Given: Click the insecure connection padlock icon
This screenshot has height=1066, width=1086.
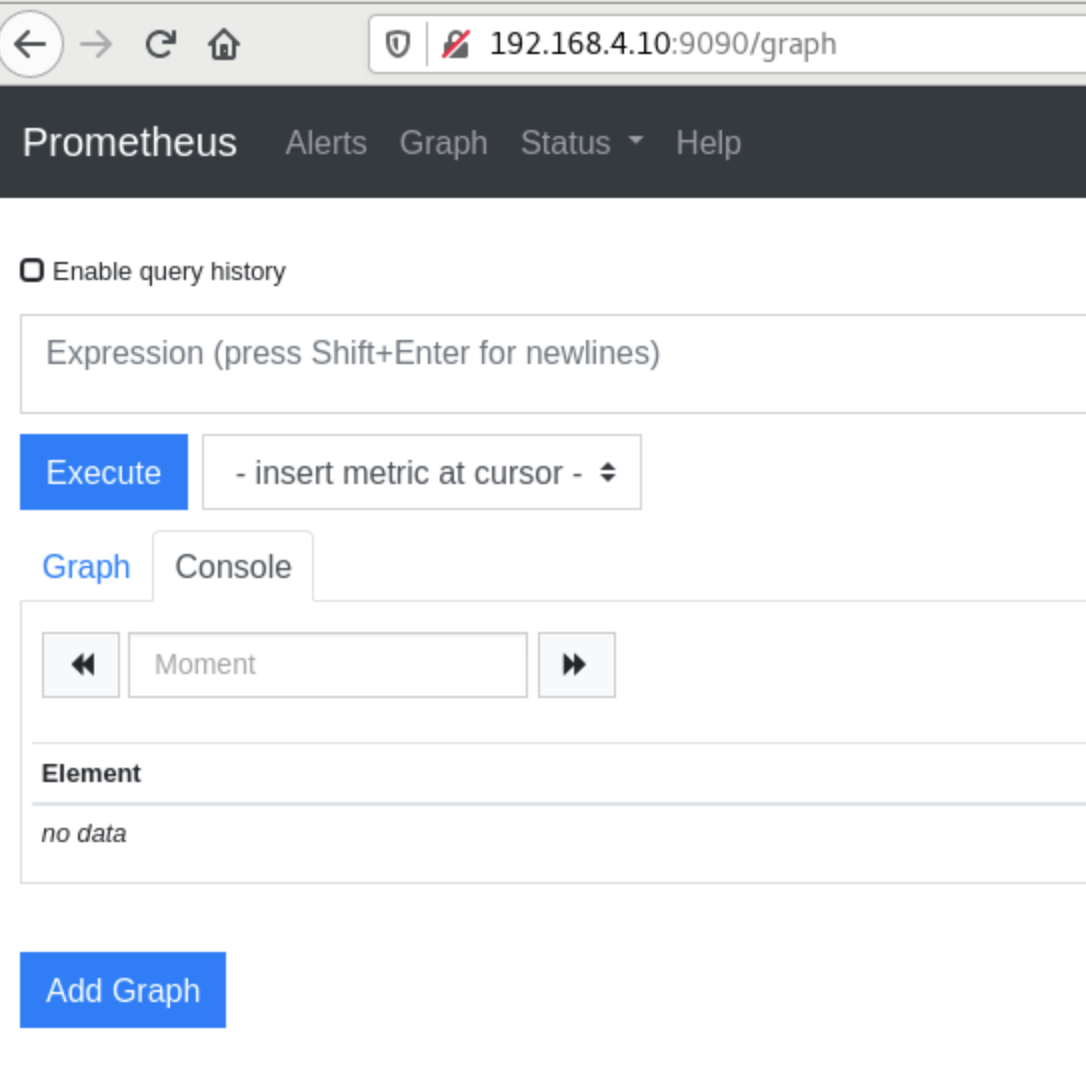Looking at the screenshot, I should [456, 44].
